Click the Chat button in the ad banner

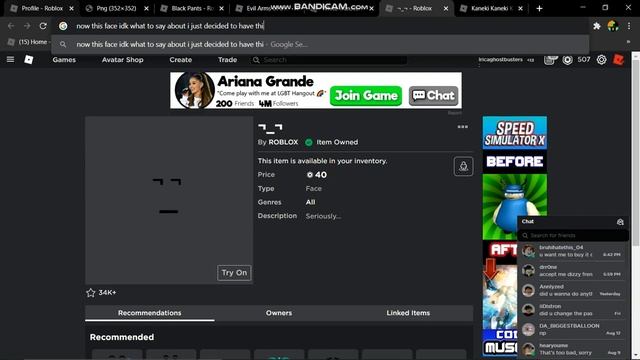[x=433, y=96]
